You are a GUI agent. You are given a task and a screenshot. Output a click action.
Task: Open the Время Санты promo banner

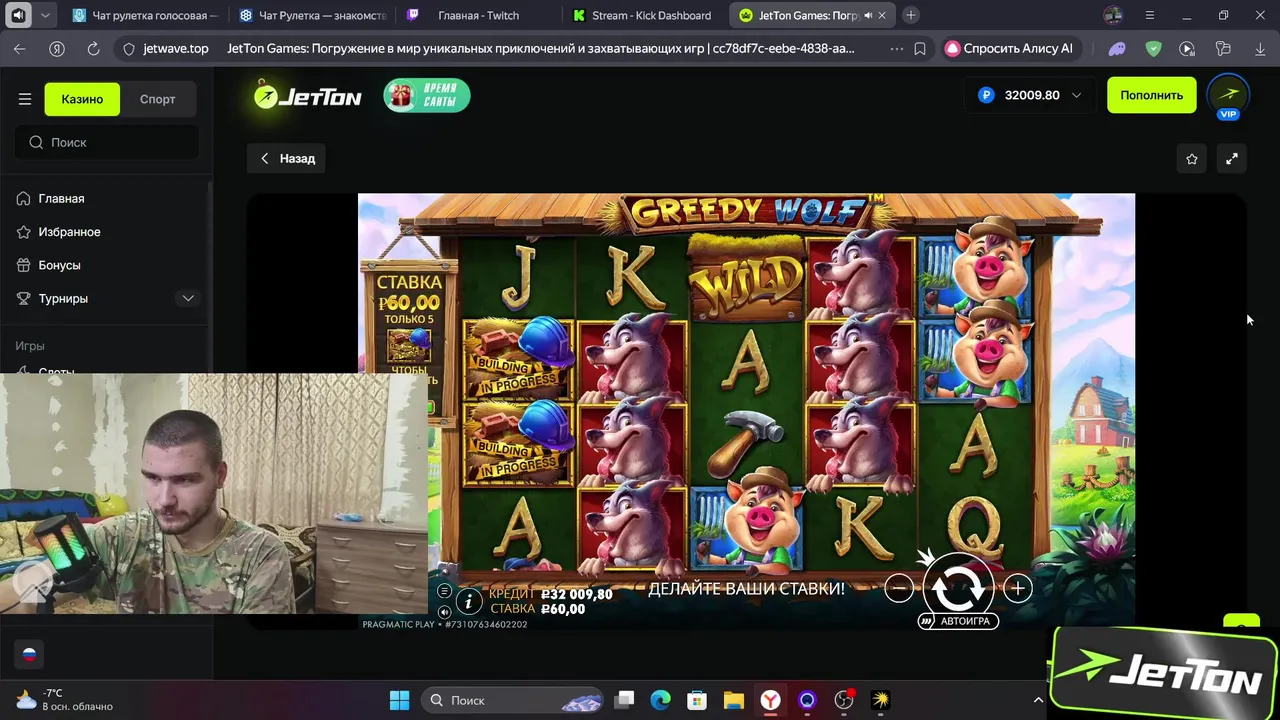pyautogui.click(x=427, y=95)
